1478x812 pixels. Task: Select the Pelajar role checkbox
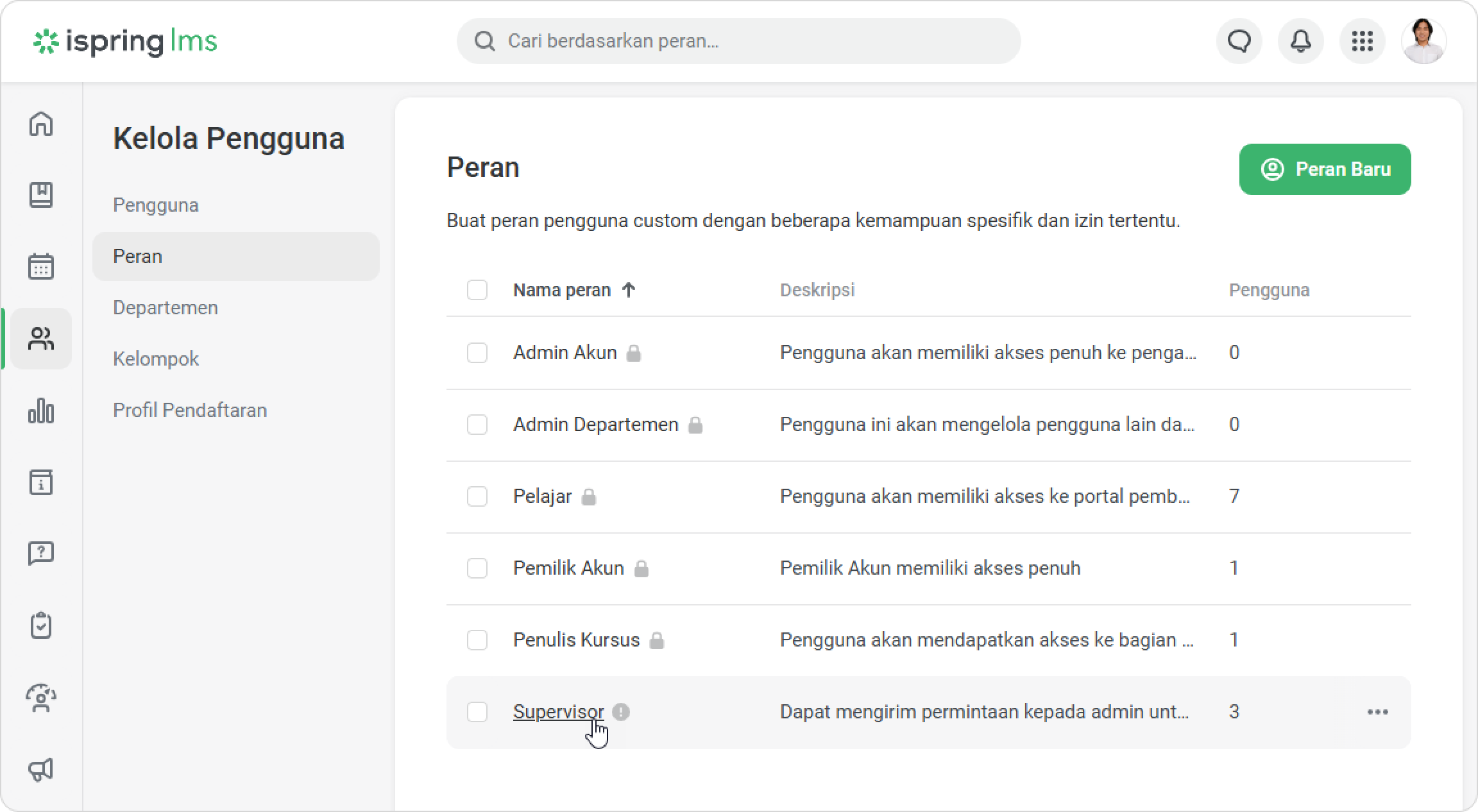[477, 496]
